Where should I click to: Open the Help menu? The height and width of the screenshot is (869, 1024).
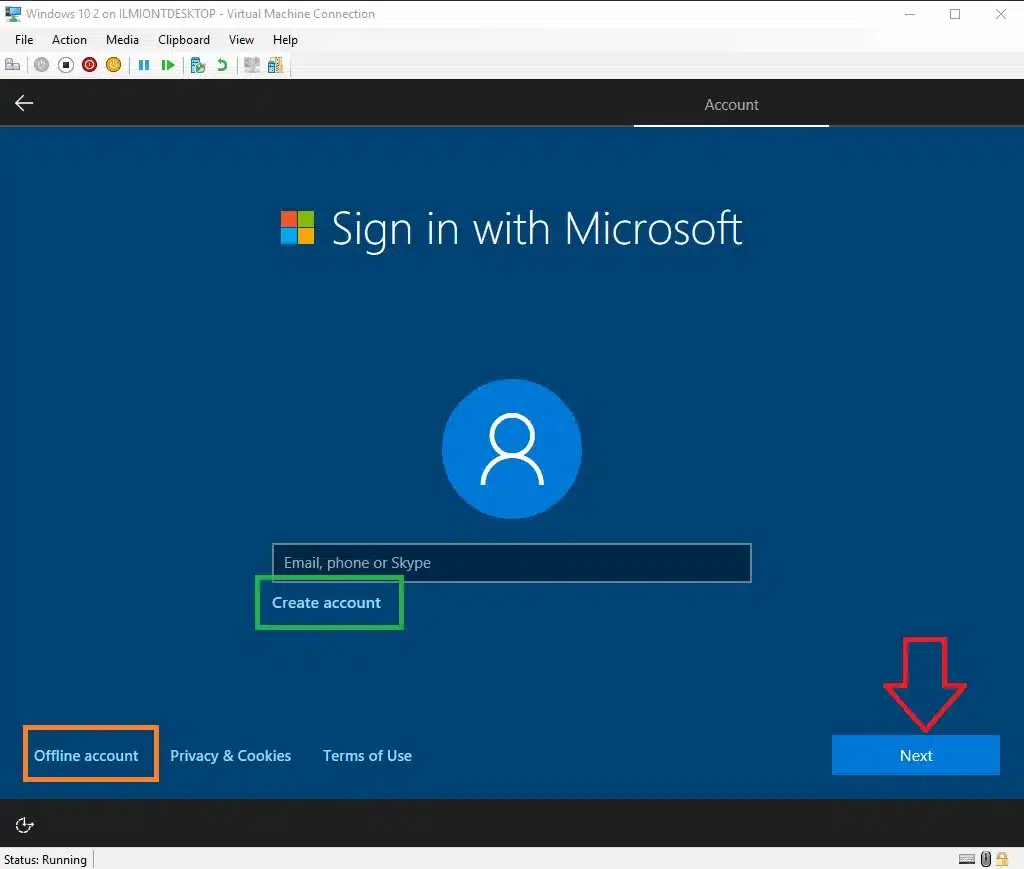pyautogui.click(x=285, y=40)
